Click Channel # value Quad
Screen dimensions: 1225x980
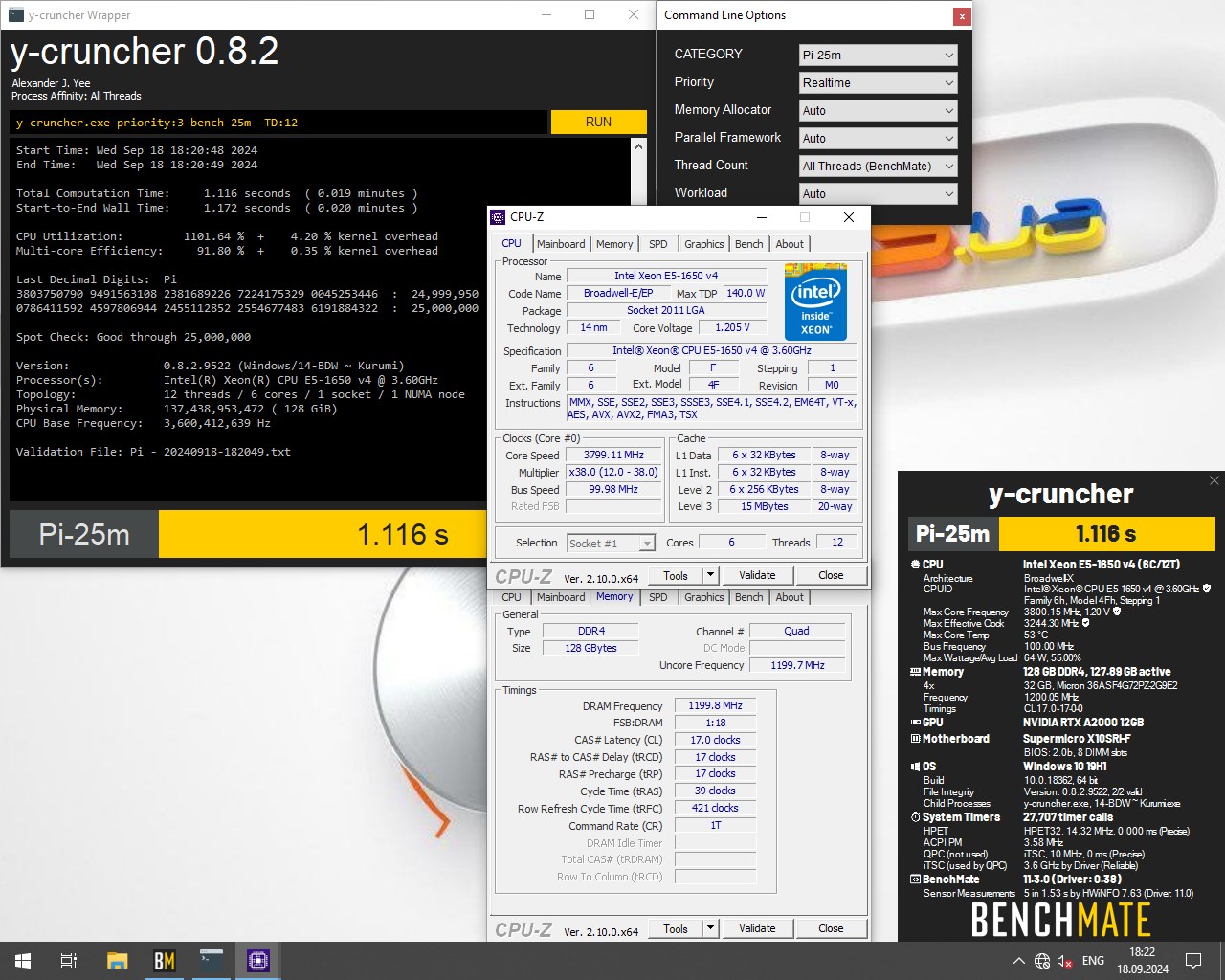pos(796,631)
